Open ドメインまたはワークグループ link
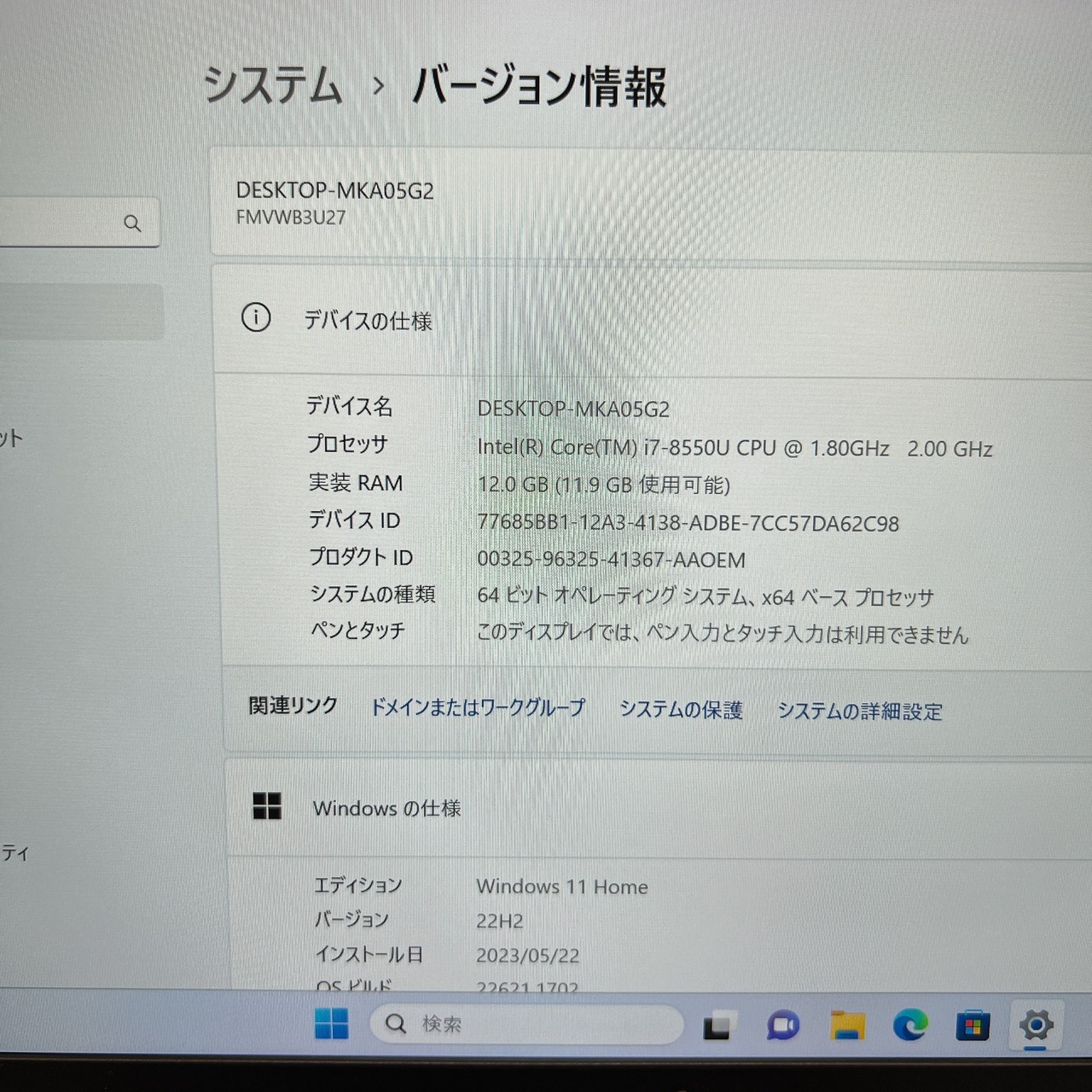The width and height of the screenshot is (1092, 1092). click(x=478, y=707)
